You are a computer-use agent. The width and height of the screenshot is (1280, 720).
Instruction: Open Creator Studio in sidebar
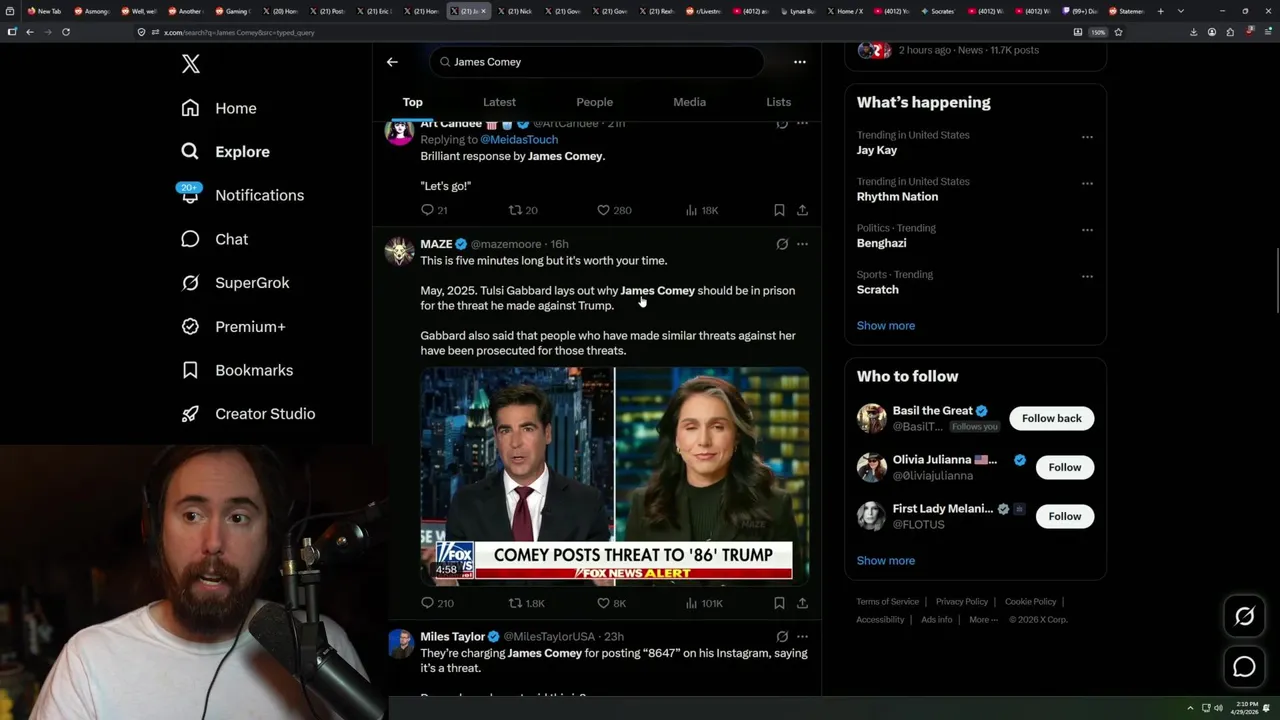248,414
